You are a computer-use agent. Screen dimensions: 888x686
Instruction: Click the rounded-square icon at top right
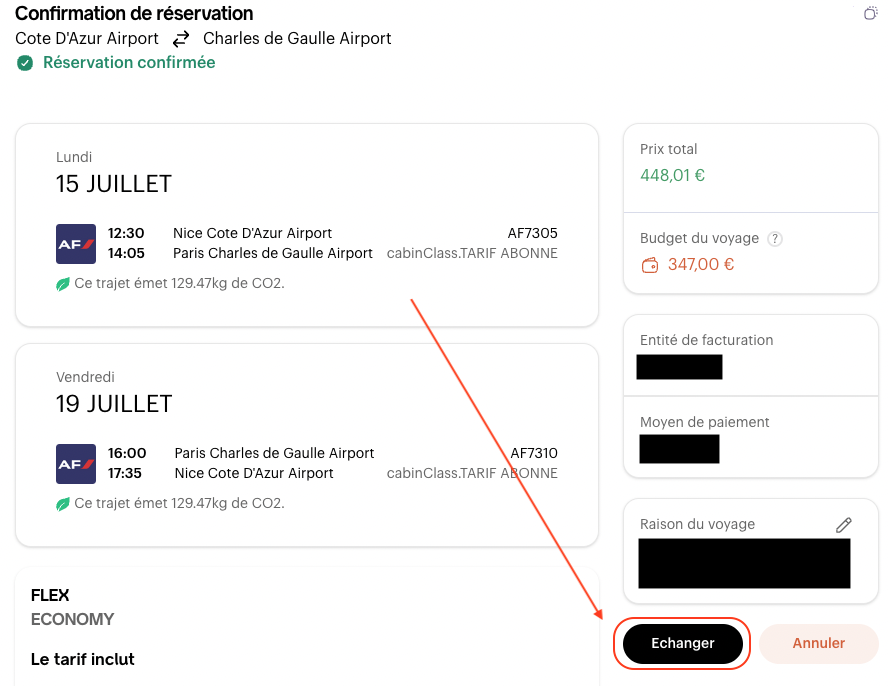(x=870, y=13)
